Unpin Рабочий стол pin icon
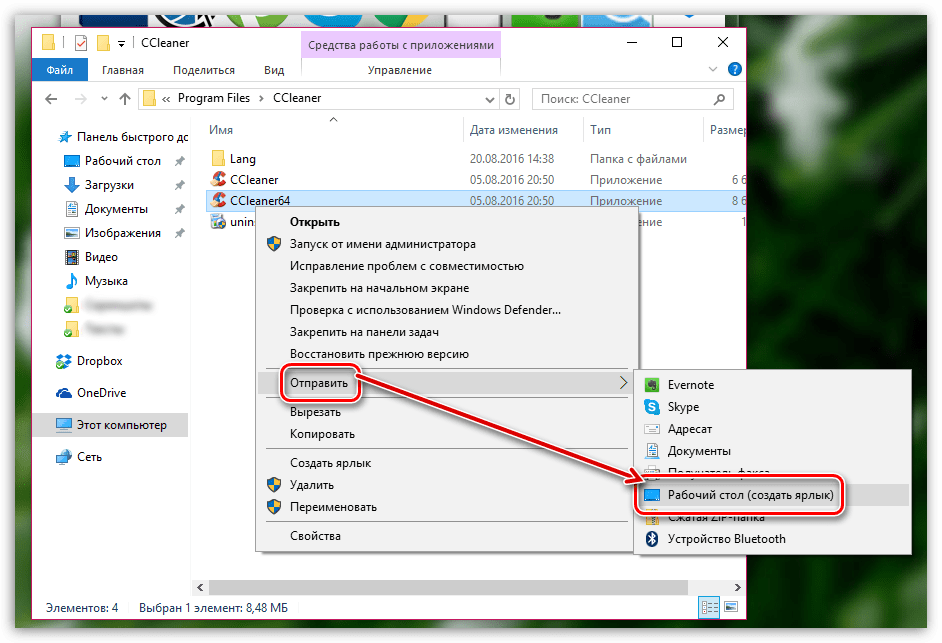Image resolution: width=942 pixels, height=643 pixels. click(x=179, y=161)
